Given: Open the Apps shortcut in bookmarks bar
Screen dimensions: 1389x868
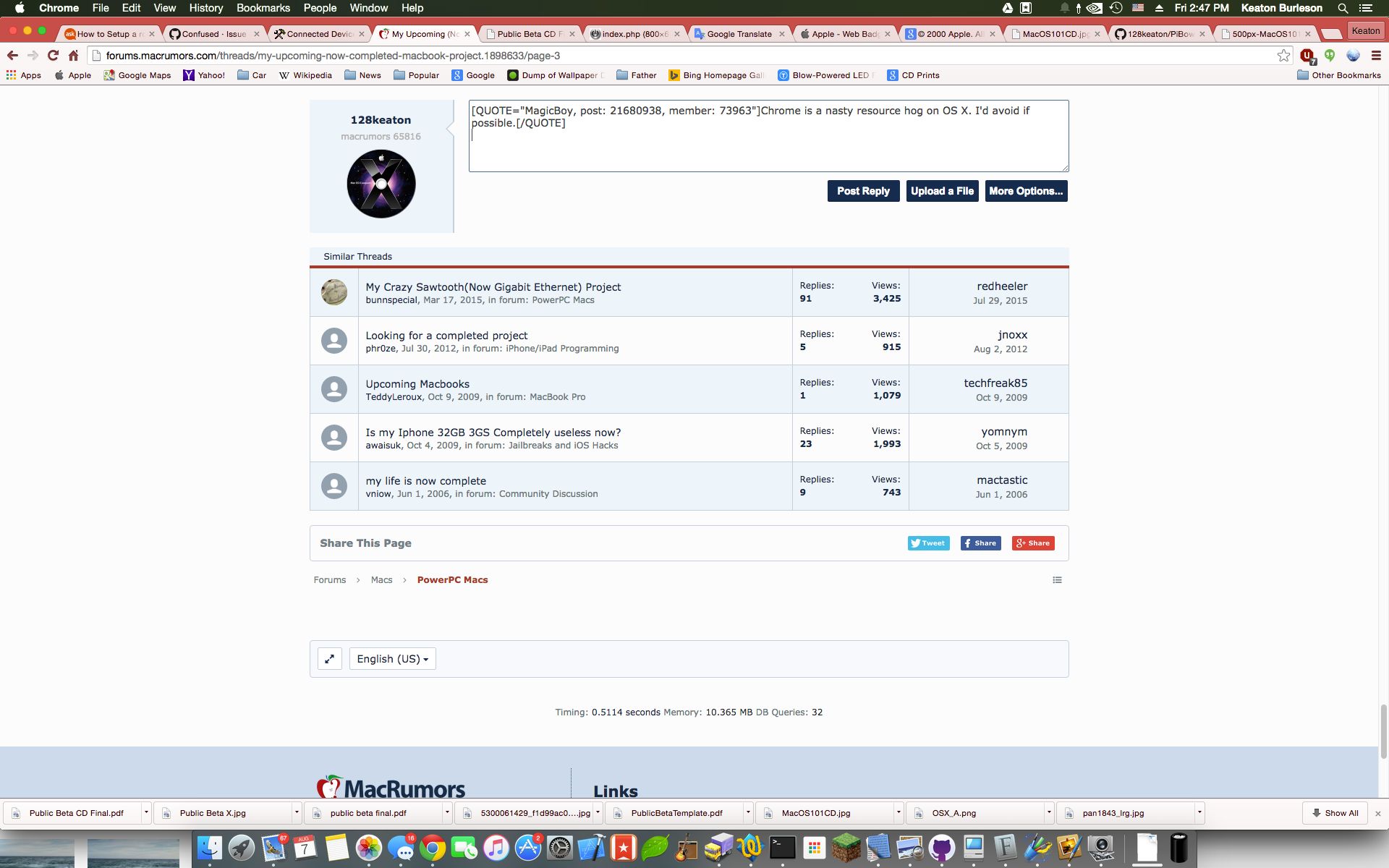Looking at the screenshot, I should tap(24, 75).
